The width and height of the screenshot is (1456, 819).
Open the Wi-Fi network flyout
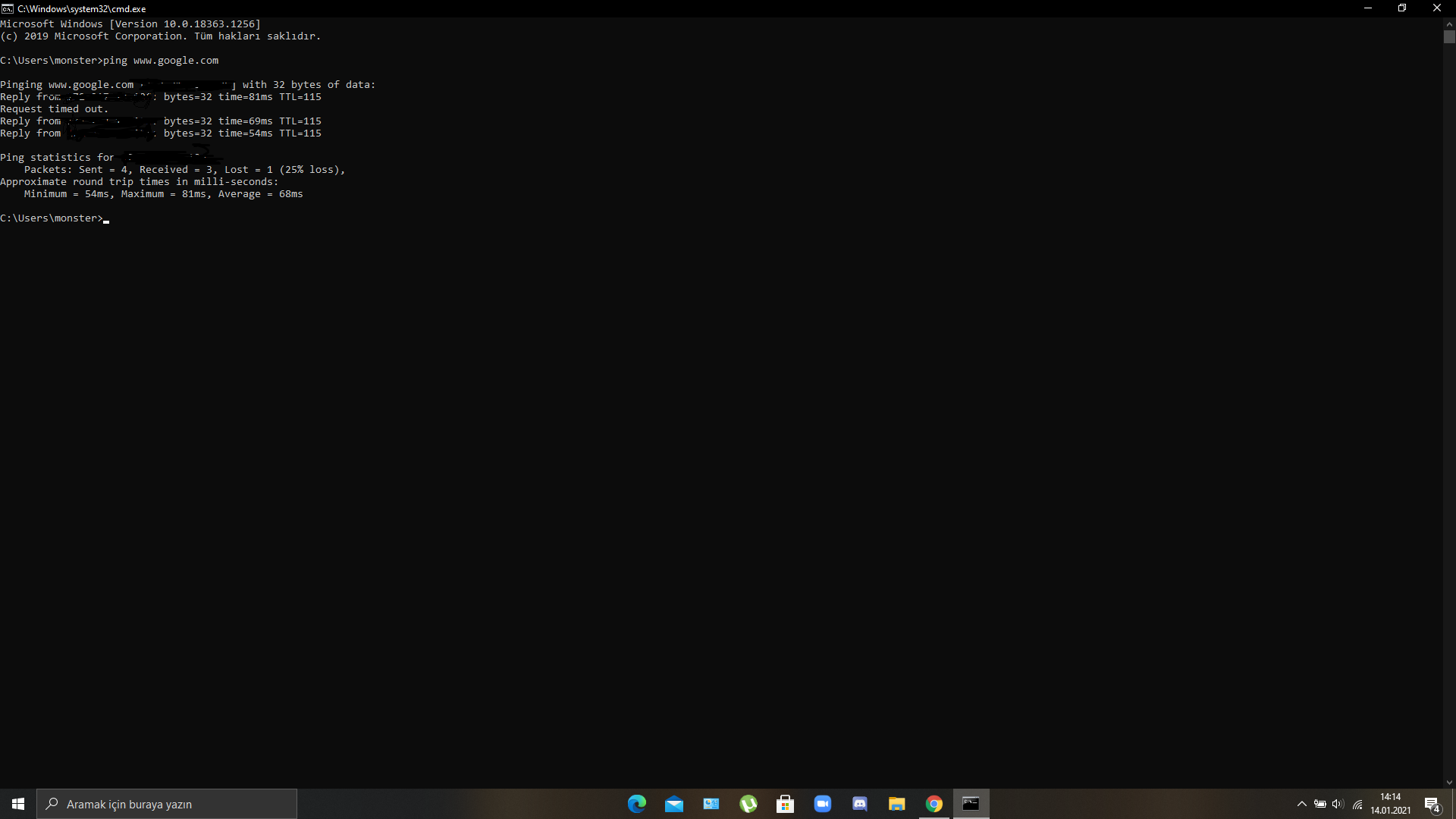[1357, 804]
